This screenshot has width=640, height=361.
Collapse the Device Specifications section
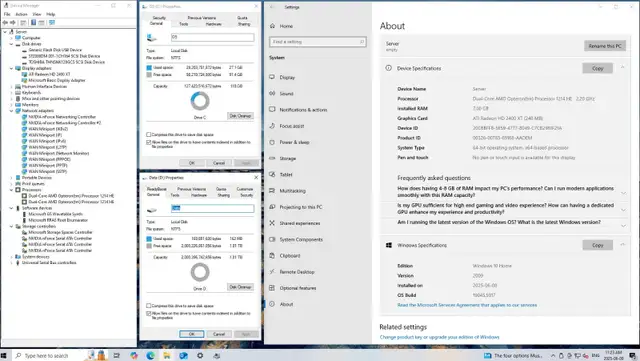click(x=623, y=68)
